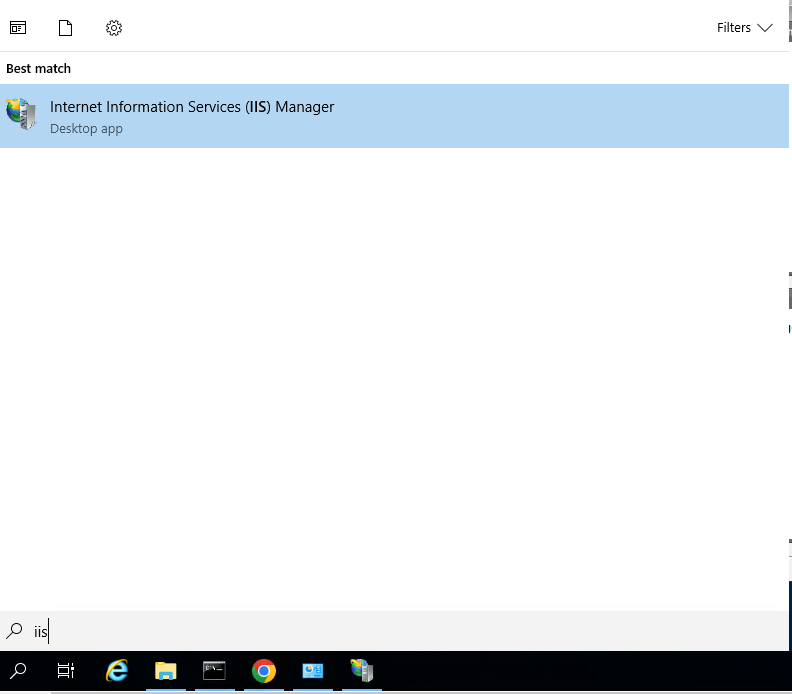
Task: Click the taskbar Search button
Action: click(18, 671)
